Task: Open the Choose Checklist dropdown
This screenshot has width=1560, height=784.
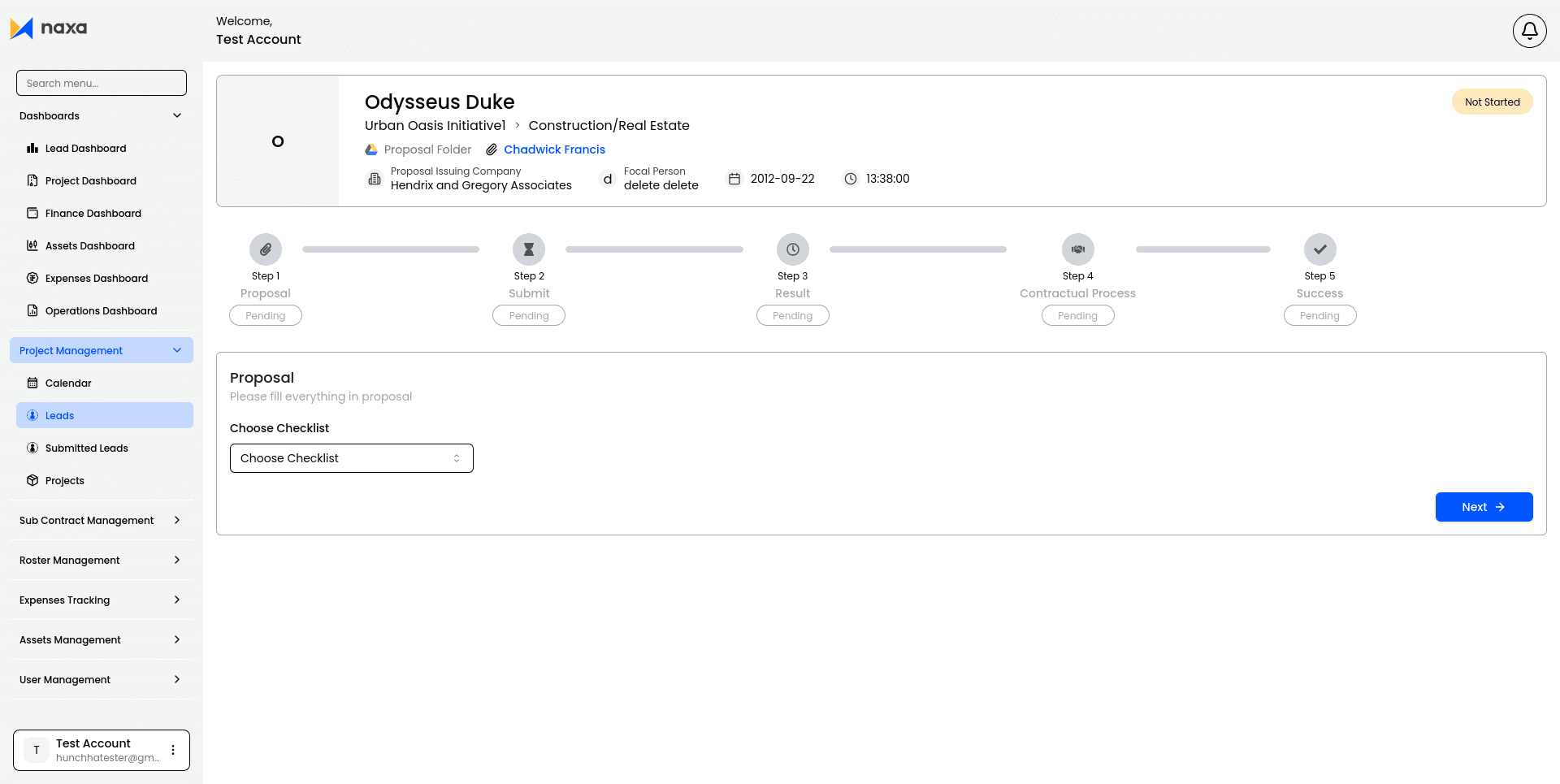Action: tap(351, 458)
